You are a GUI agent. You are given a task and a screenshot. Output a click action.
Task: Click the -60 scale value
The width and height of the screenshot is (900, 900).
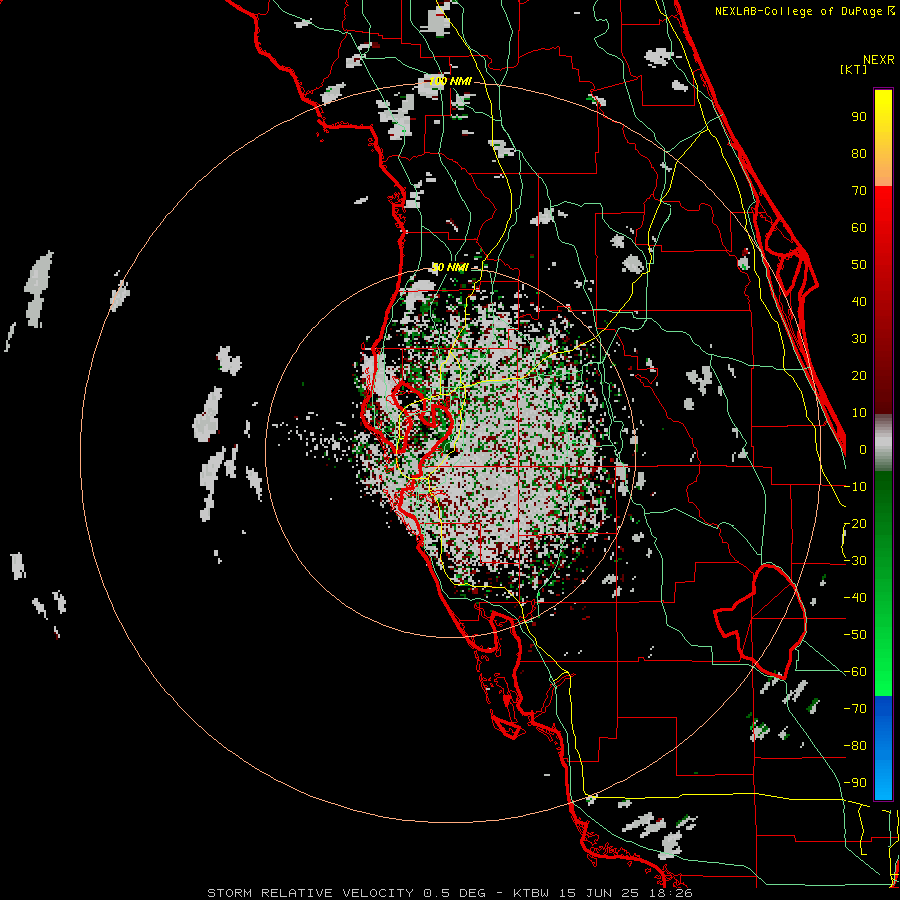[855, 672]
